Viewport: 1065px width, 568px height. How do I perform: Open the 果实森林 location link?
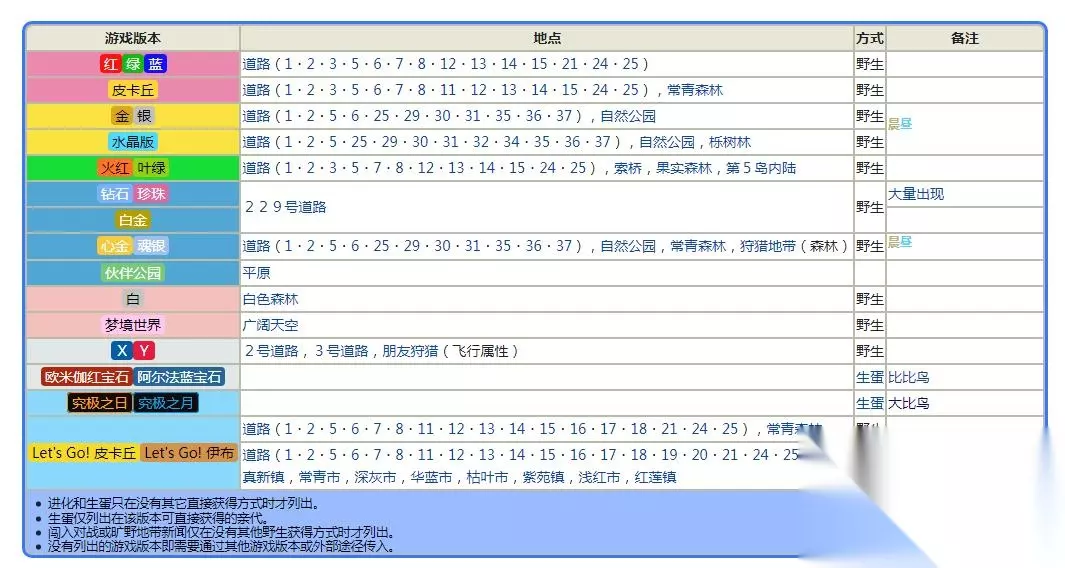click(684, 168)
